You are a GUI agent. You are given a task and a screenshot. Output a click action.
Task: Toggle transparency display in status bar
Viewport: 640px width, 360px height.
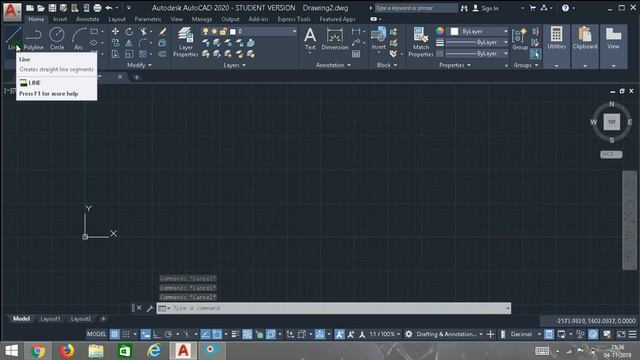pos(247,334)
